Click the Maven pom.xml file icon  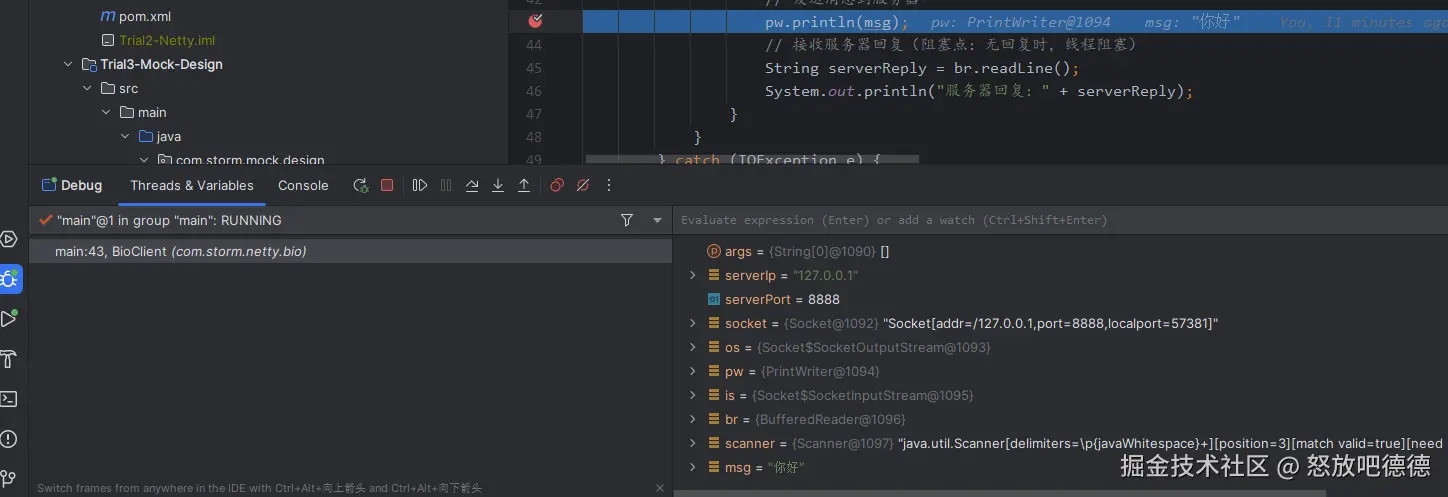[x=108, y=17]
